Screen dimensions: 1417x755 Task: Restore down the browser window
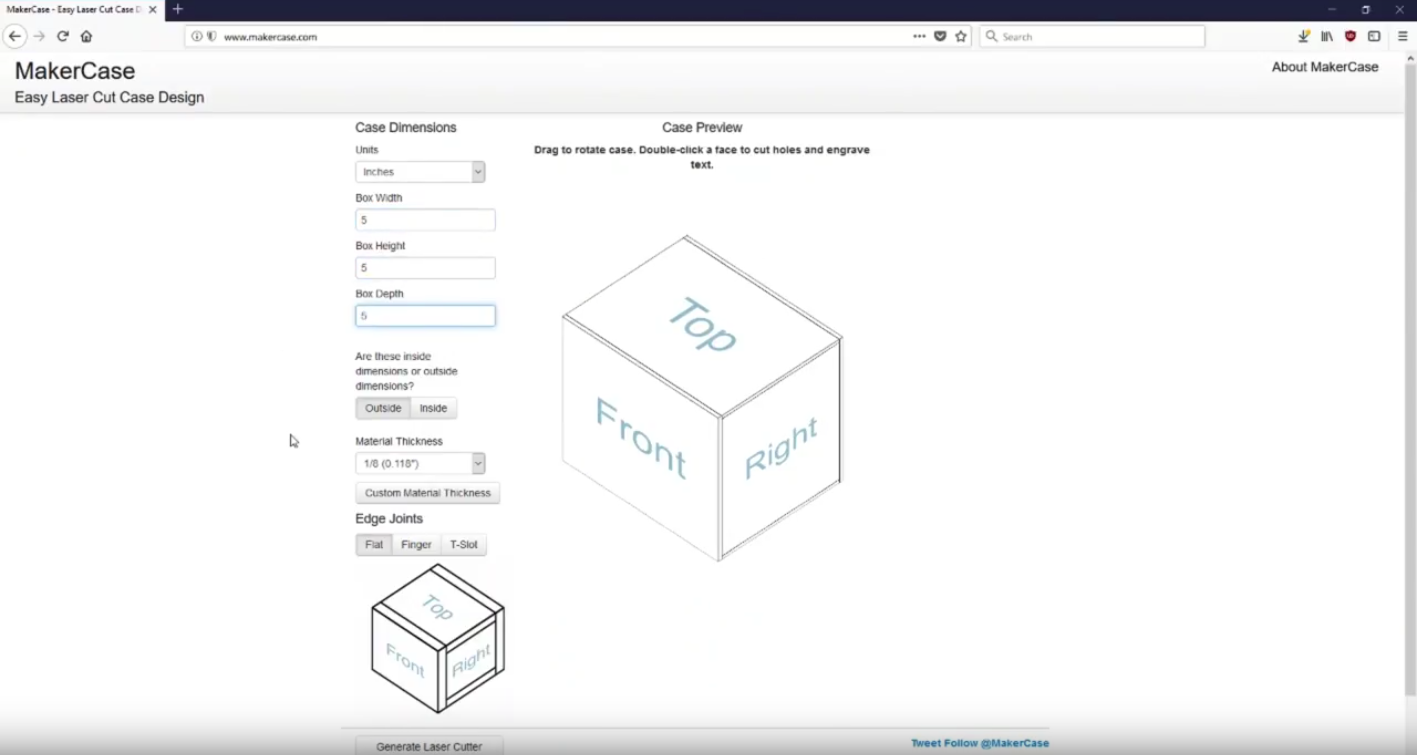(1366, 9)
